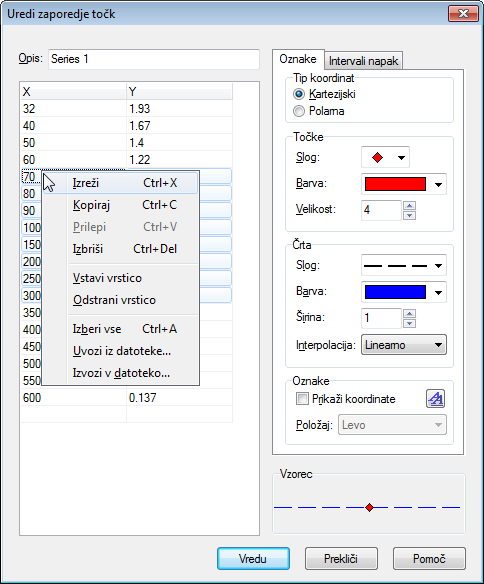Switch to the Intervali napak tab
The height and width of the screenshot is (584, 484).
tap(363, 61)
